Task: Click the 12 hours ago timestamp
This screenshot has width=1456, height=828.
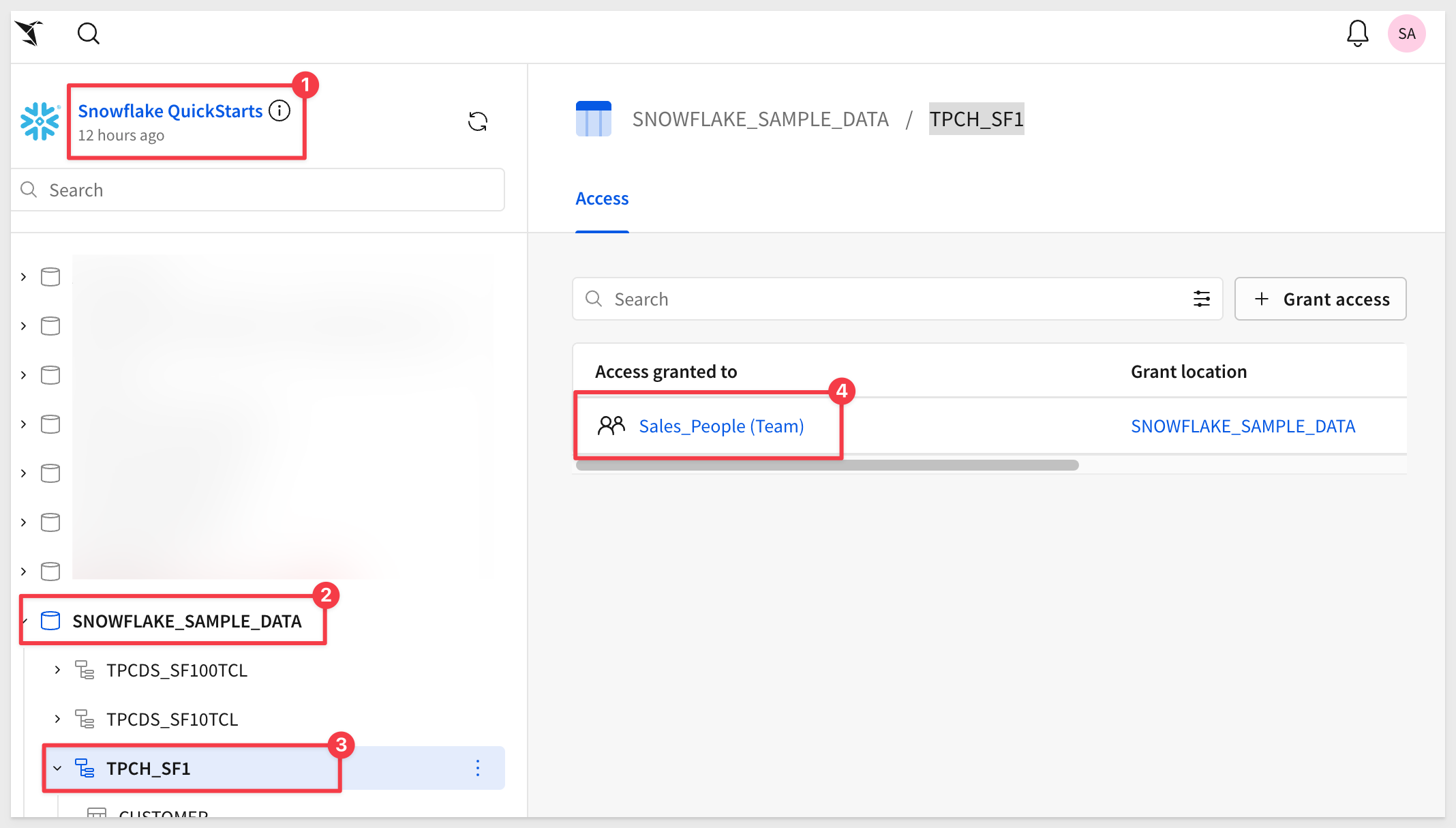Action: (121, 135)
